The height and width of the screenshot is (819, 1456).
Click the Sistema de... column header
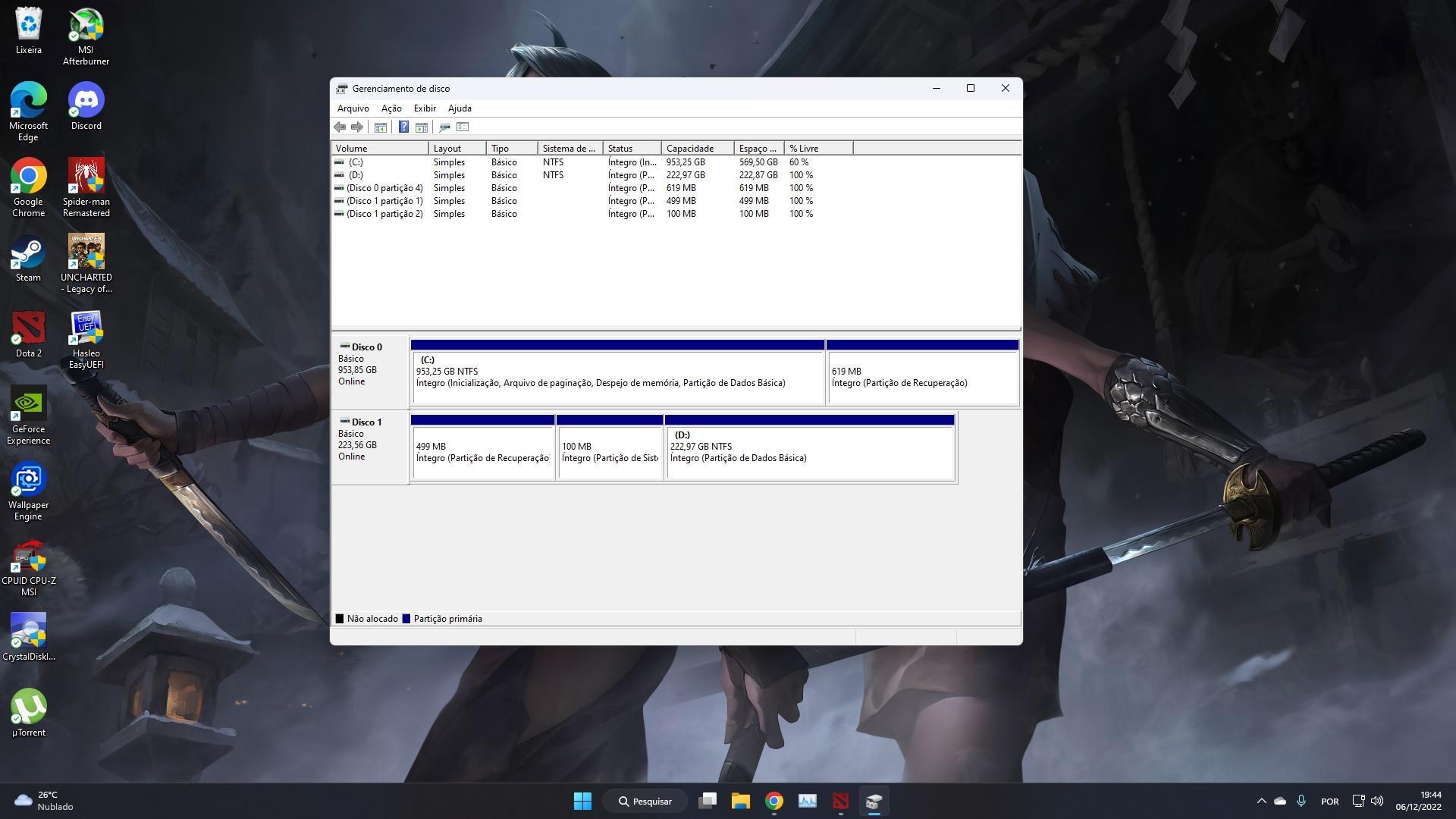point(570,149)
